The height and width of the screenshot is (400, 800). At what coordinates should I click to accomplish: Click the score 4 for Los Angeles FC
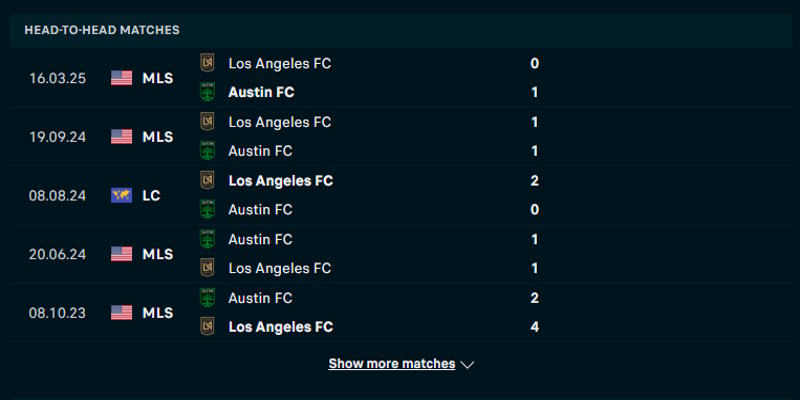point(535,326)
